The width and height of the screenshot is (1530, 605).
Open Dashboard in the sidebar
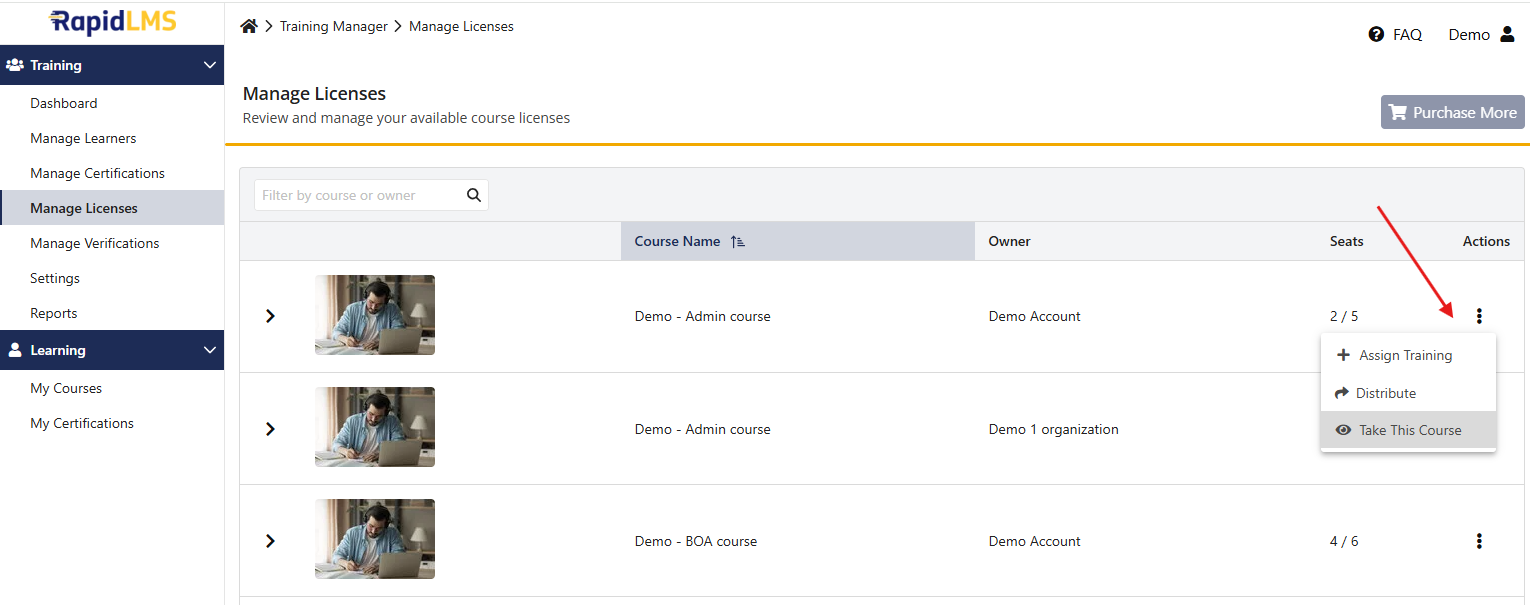[x=64, y=103]
